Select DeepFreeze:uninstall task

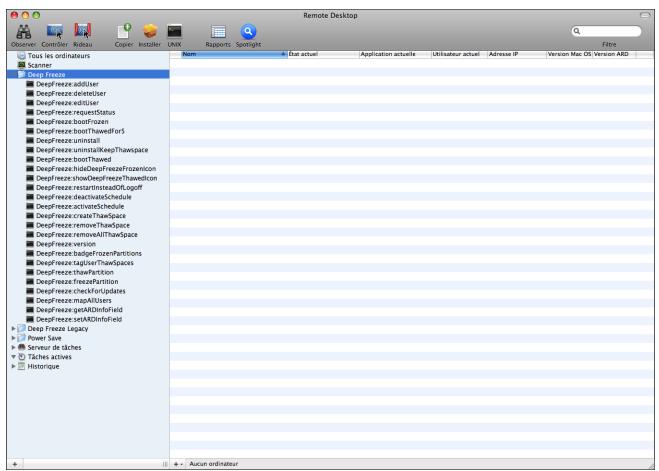tap(68, 140)
